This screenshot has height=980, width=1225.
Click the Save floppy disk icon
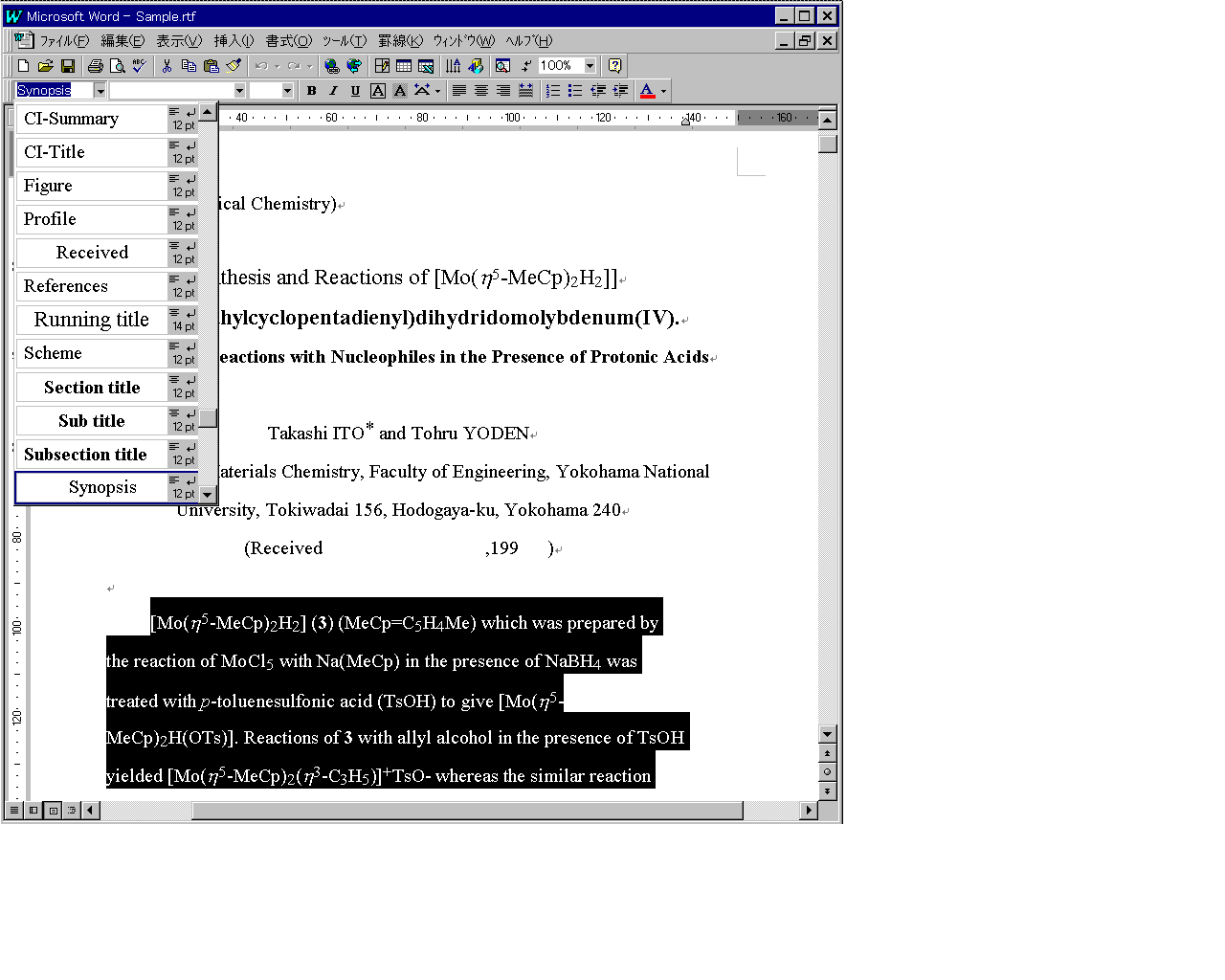click(67, 66)
